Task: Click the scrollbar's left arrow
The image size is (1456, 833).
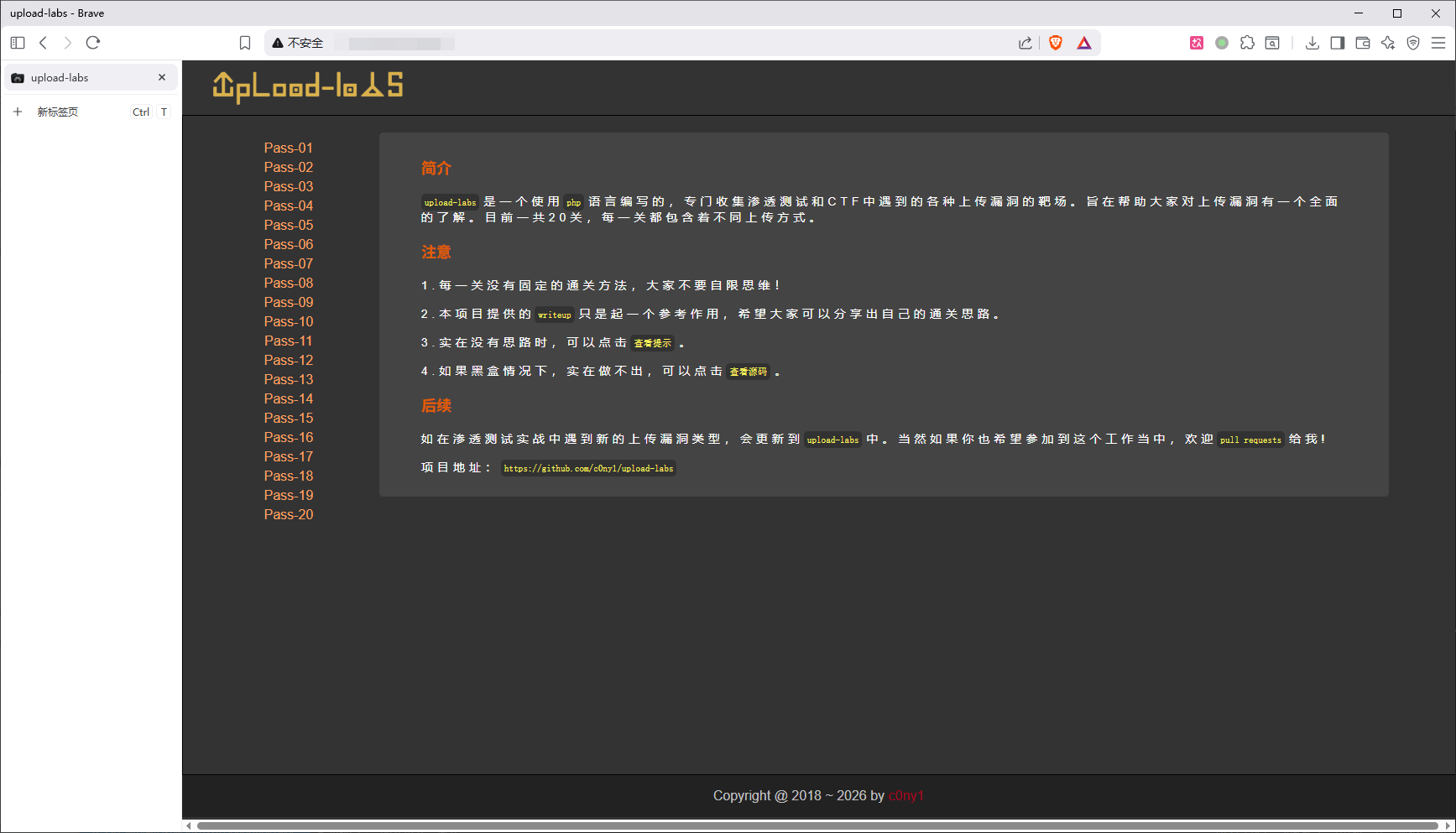Action: point(189,826)
